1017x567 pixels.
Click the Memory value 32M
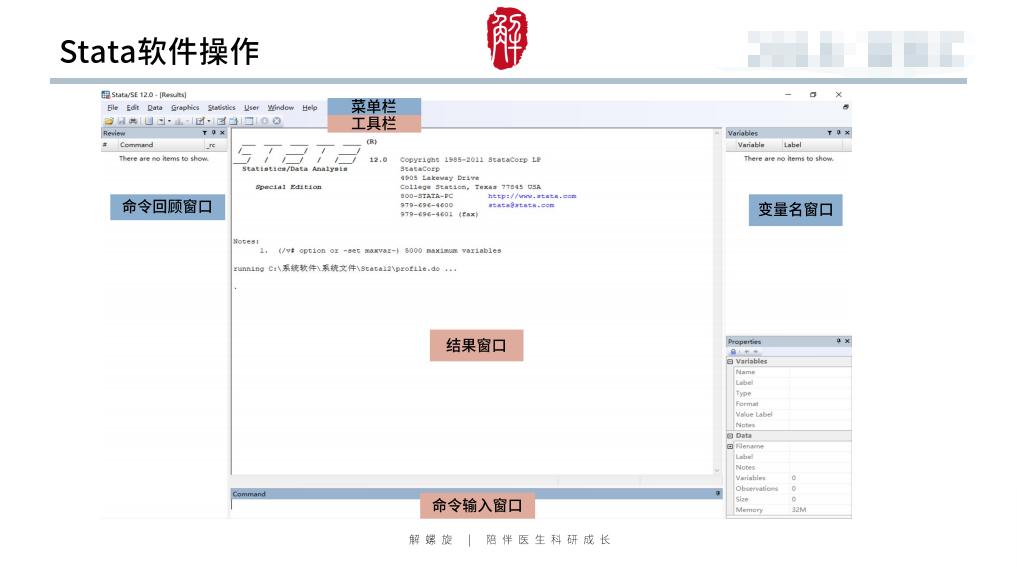[799, 510]
